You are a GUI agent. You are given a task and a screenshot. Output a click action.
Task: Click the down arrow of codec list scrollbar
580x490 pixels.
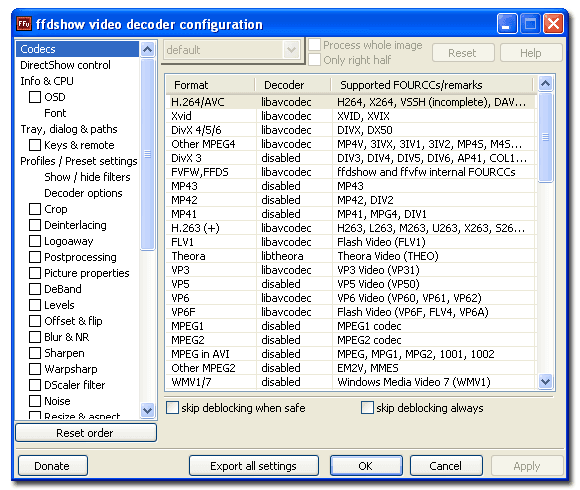click(545, 381)
